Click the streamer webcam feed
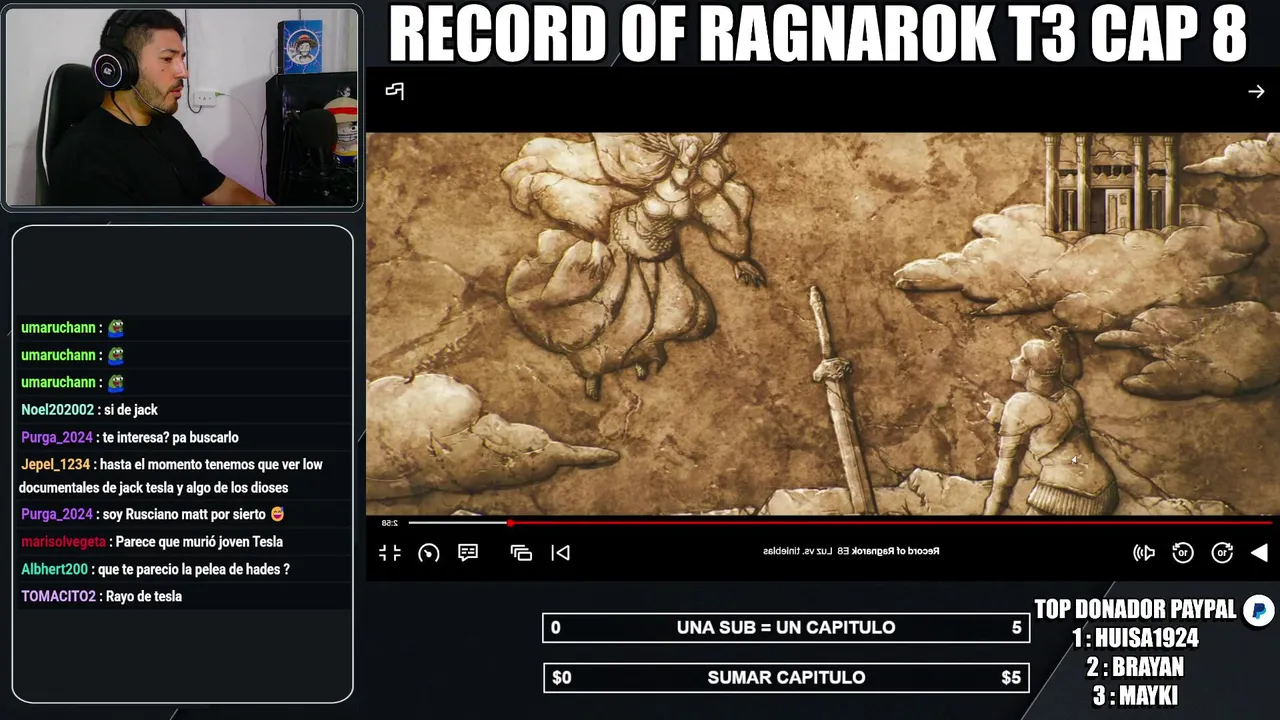Viewport: 1280px width, 720px height. click(x=182, y=107)
